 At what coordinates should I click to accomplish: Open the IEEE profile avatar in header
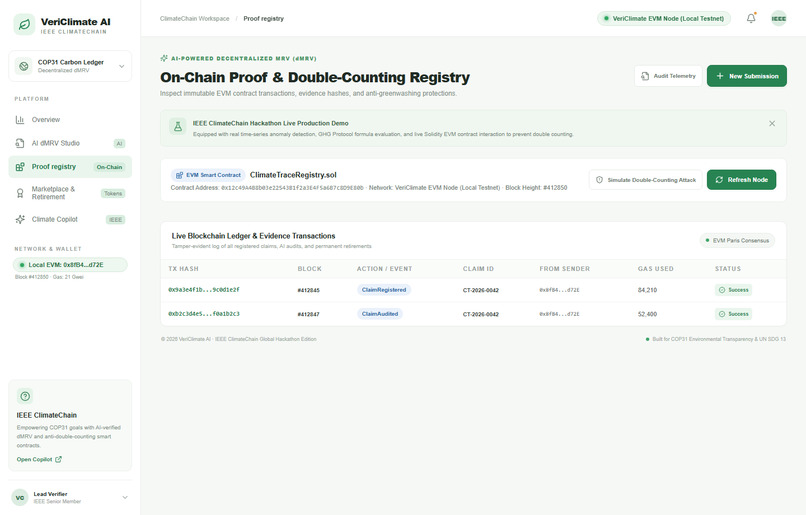pyautogui.click(x=778, y=19)
